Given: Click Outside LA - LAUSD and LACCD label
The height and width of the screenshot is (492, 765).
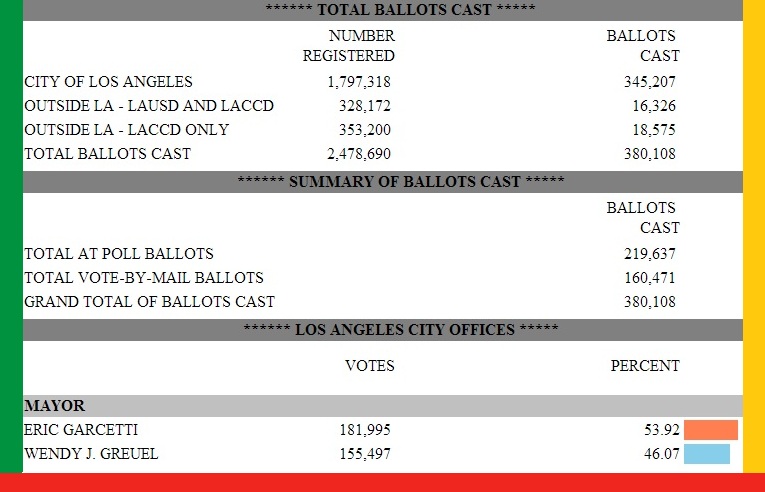Looking at the screenshot, I should point(149,106).
